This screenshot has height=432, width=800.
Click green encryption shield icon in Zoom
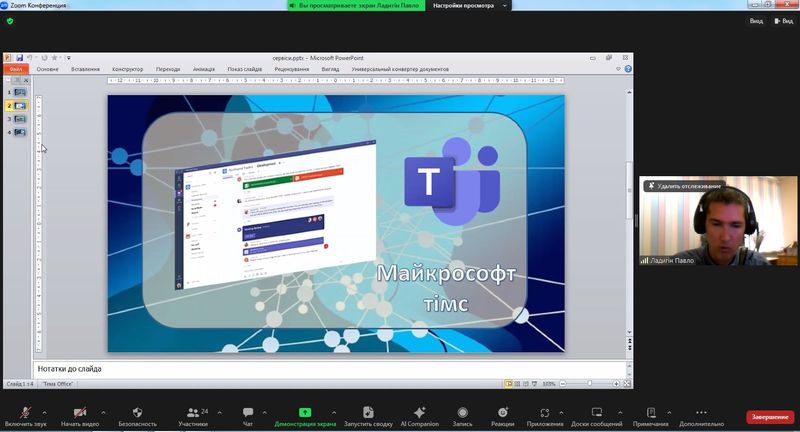tap(10, 21)
